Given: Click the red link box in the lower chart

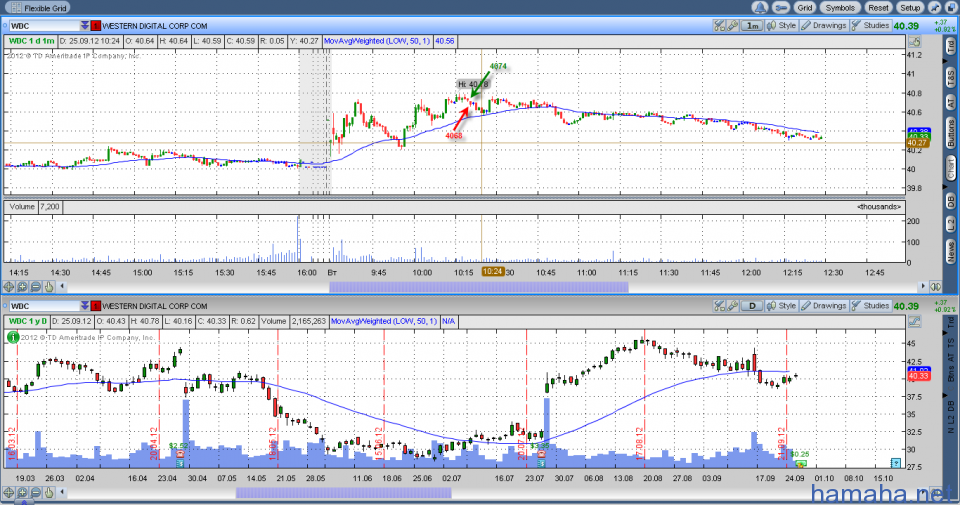Looking at the screenshot, I should coord(96,305).
